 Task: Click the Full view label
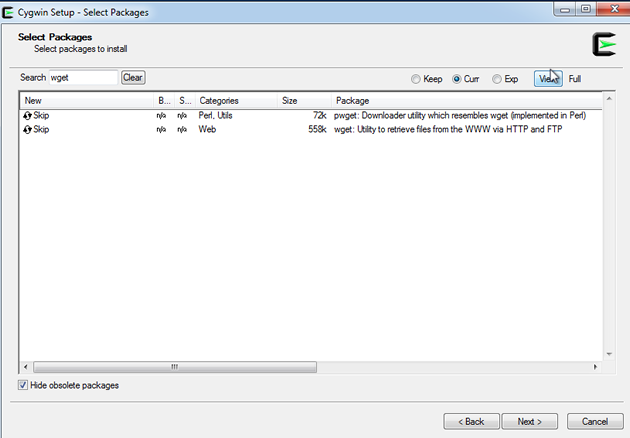click(575, 79)
